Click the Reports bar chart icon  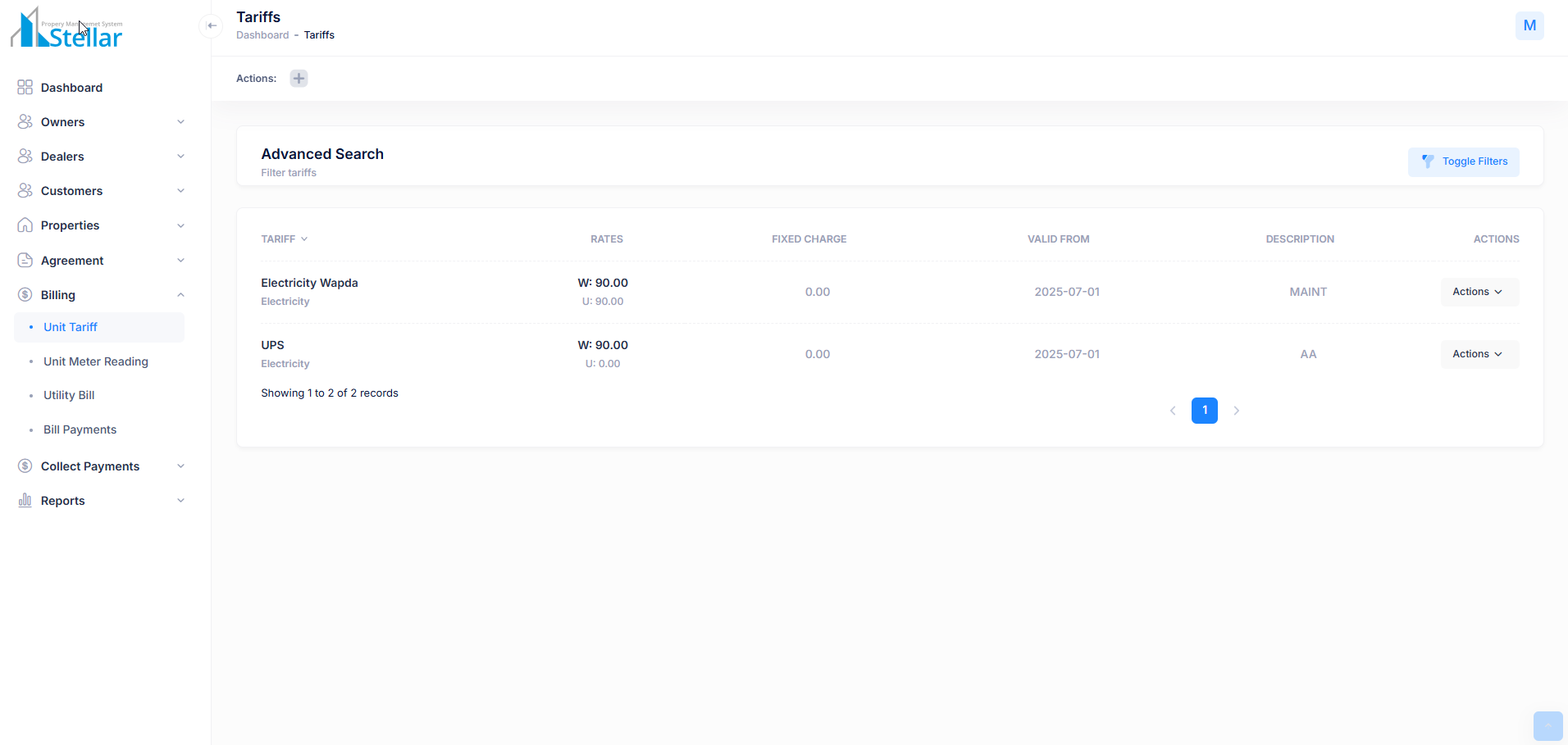coord(25,501)
